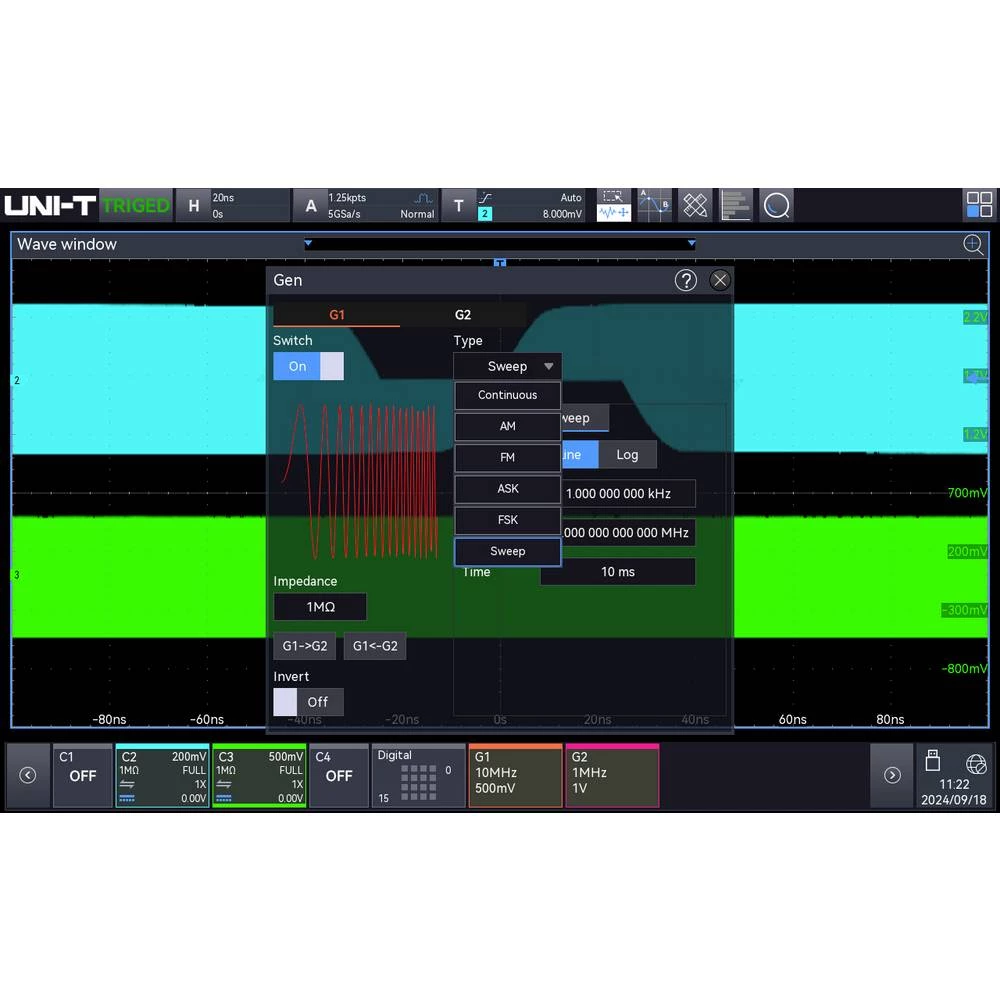The width and height of the screenshot is (1000, 1000).
Task: Open the cursor A-B measurement icon
Action: [654, 205]
